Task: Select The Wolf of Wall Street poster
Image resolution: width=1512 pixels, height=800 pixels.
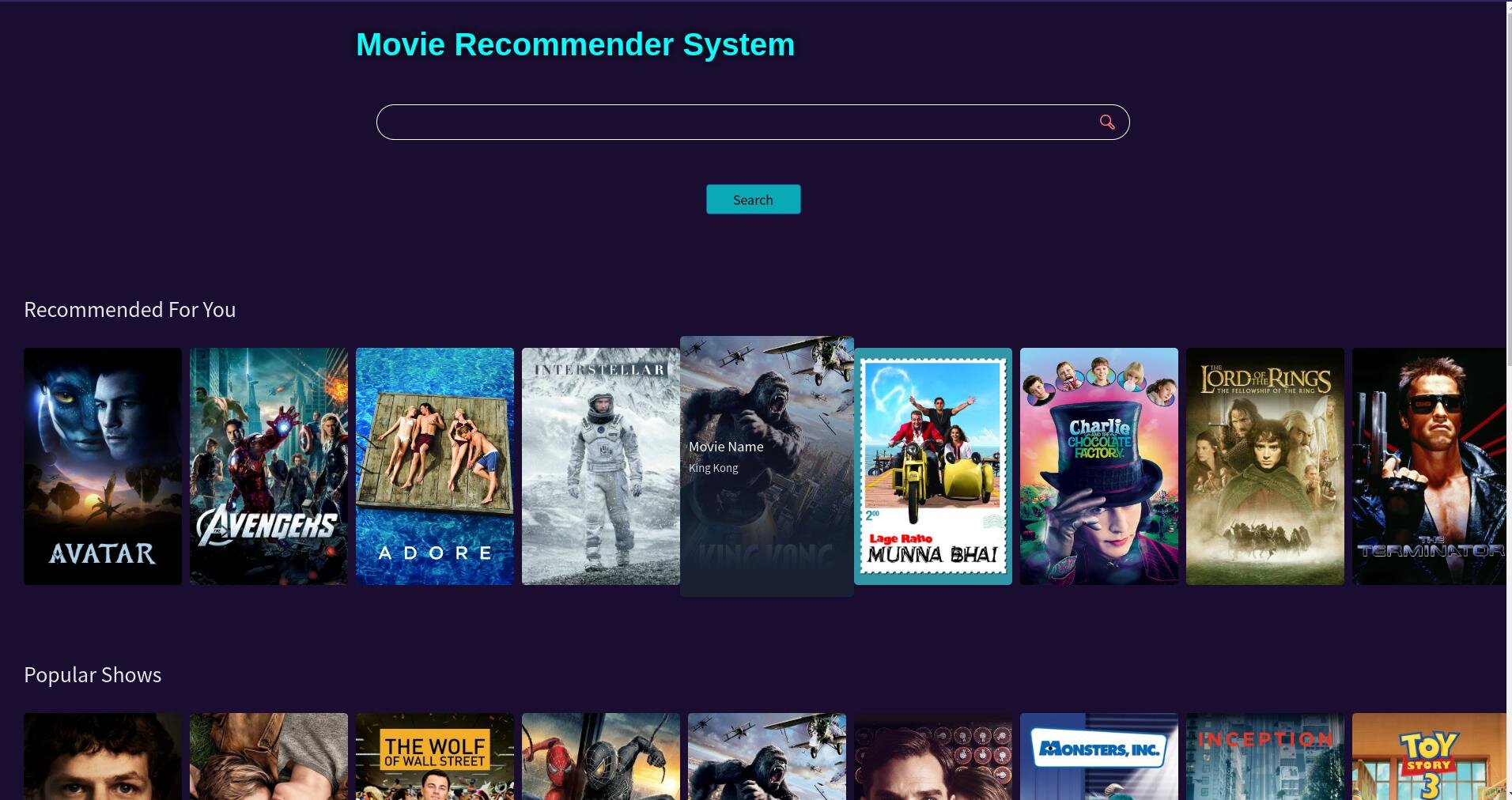Action: (x=435, y=757)
